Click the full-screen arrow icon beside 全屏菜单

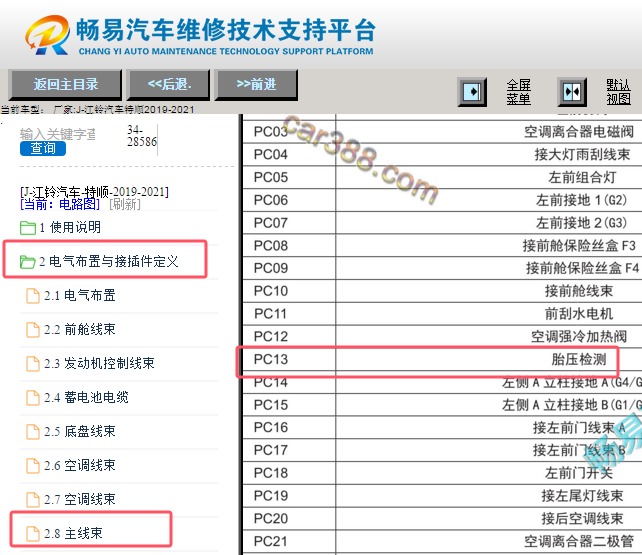(x=472, y=92)
